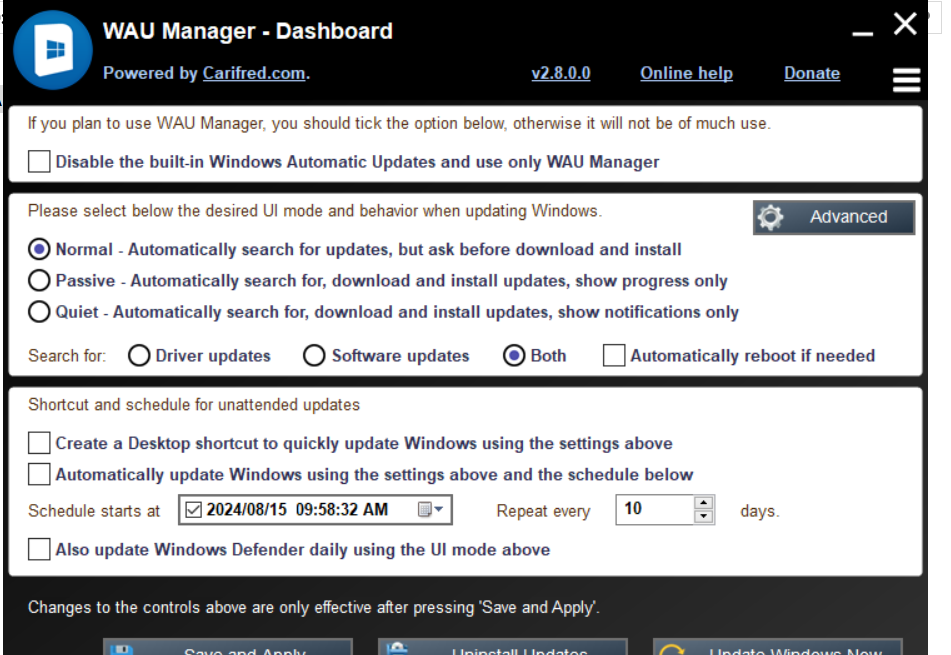
Task: Click the schedule date 2024/08/15 text
Action: (246, 509)
